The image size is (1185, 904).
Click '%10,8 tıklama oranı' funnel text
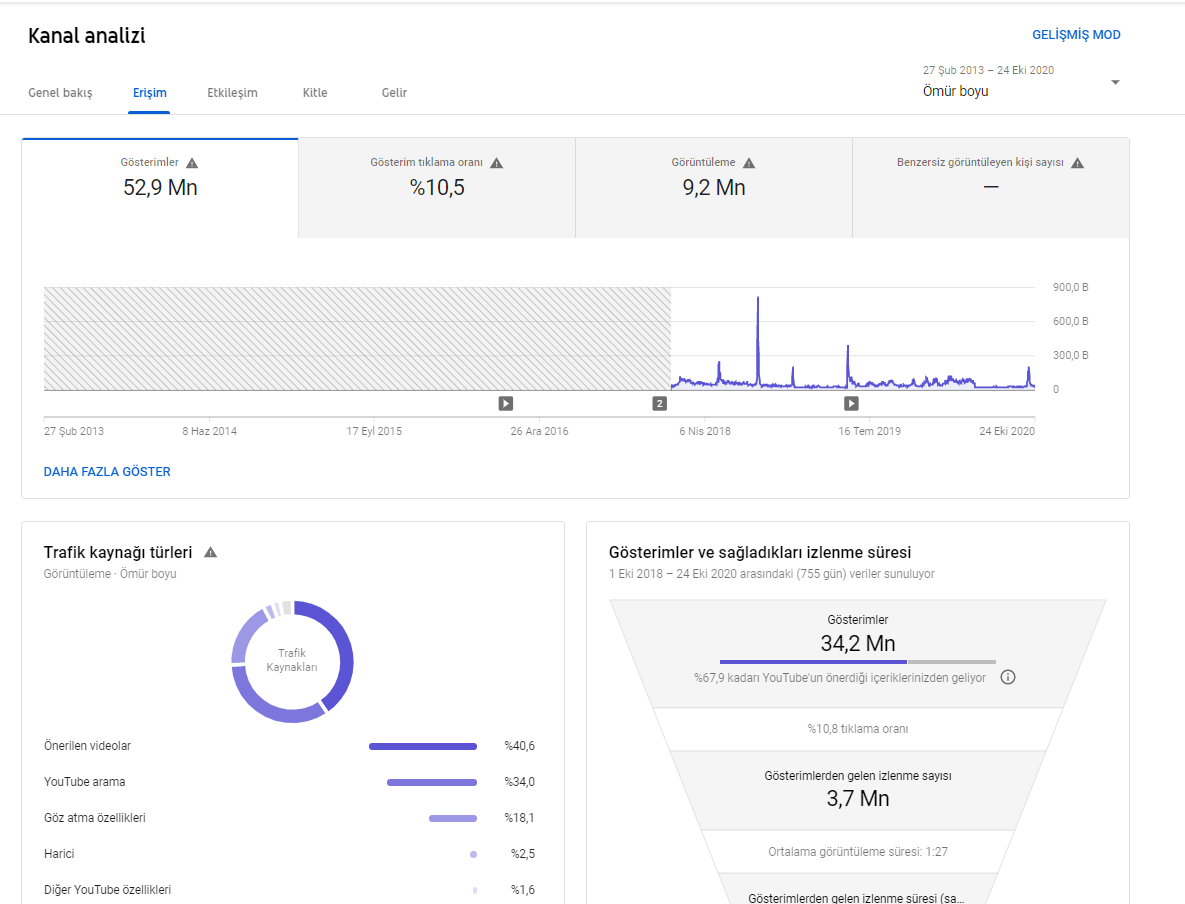tap(858, 729)
